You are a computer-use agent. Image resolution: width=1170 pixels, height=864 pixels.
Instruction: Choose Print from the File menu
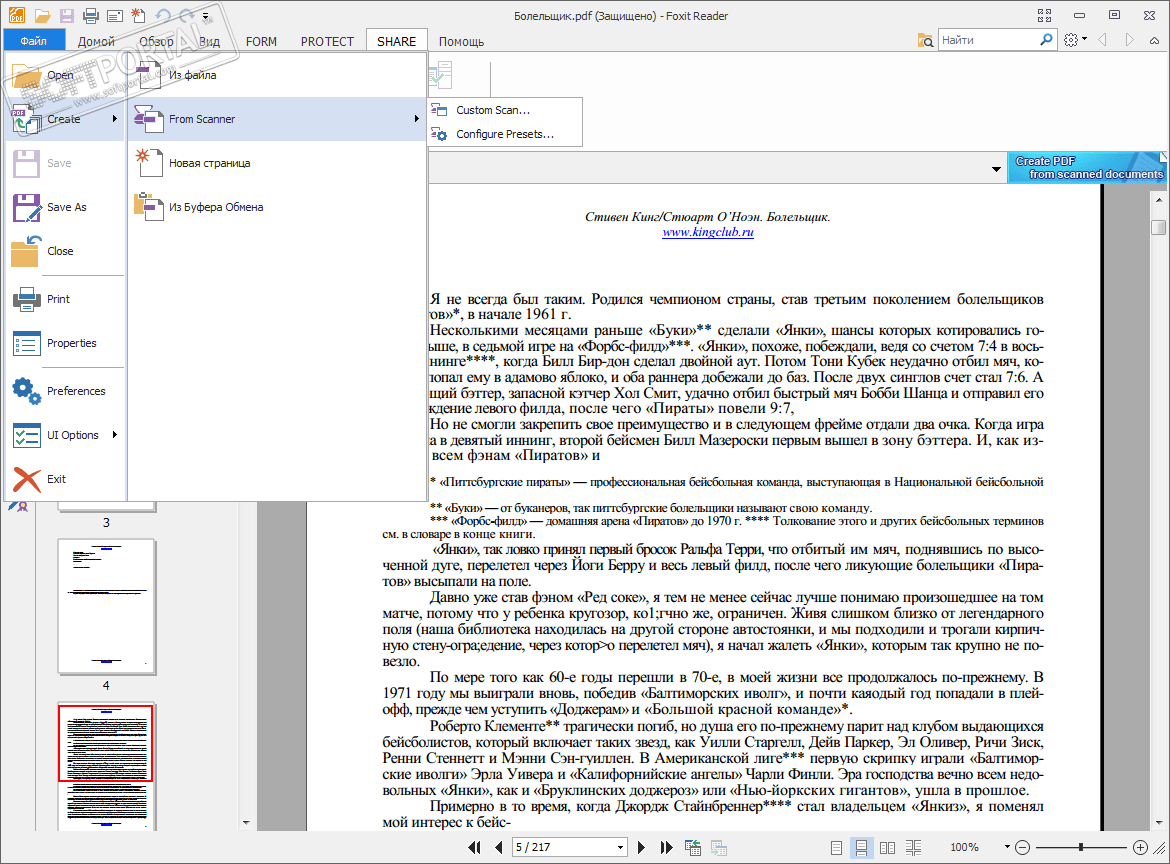click(x=65, y=298)
